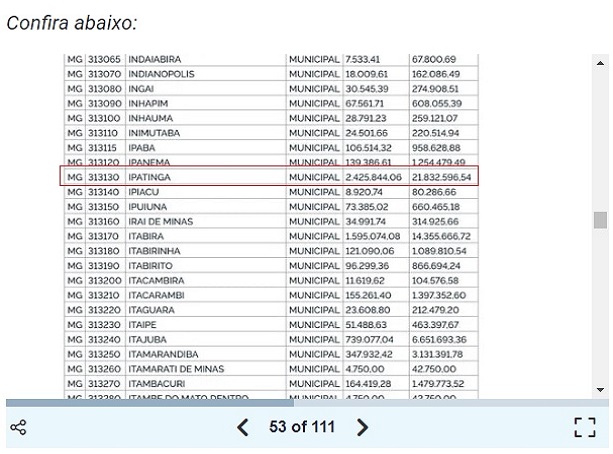Click the "53 of 111" page indicator
613x454 pixels.
pyautogui.click(x=302, y=428)
